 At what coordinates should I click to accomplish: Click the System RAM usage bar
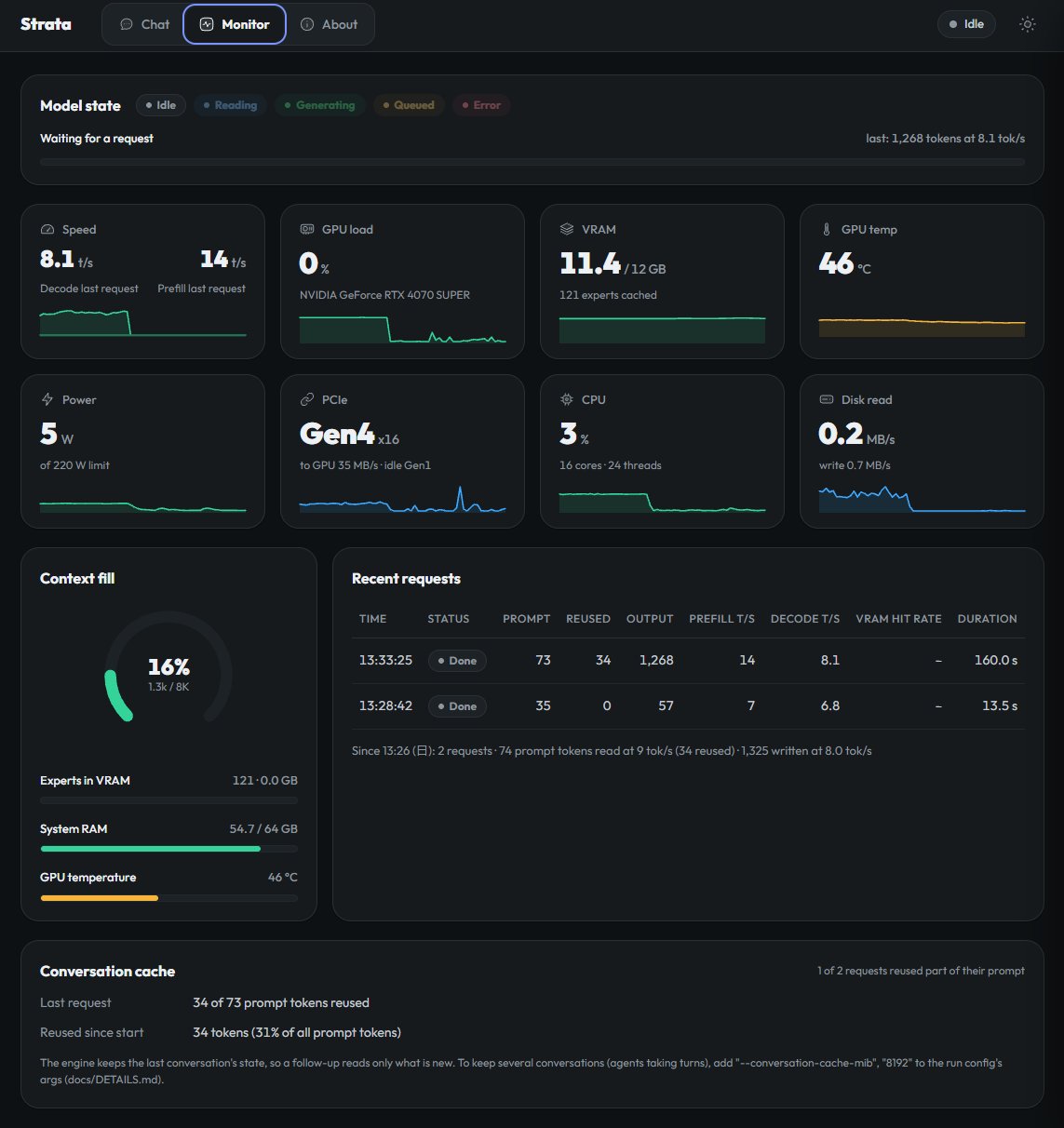pos(168,849)
